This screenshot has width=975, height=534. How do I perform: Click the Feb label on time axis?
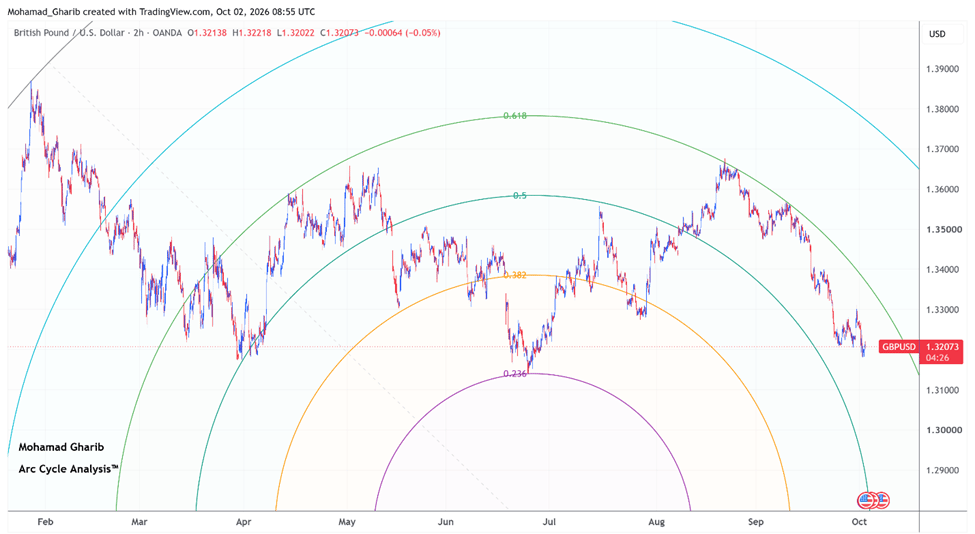(x=45, y=522)
